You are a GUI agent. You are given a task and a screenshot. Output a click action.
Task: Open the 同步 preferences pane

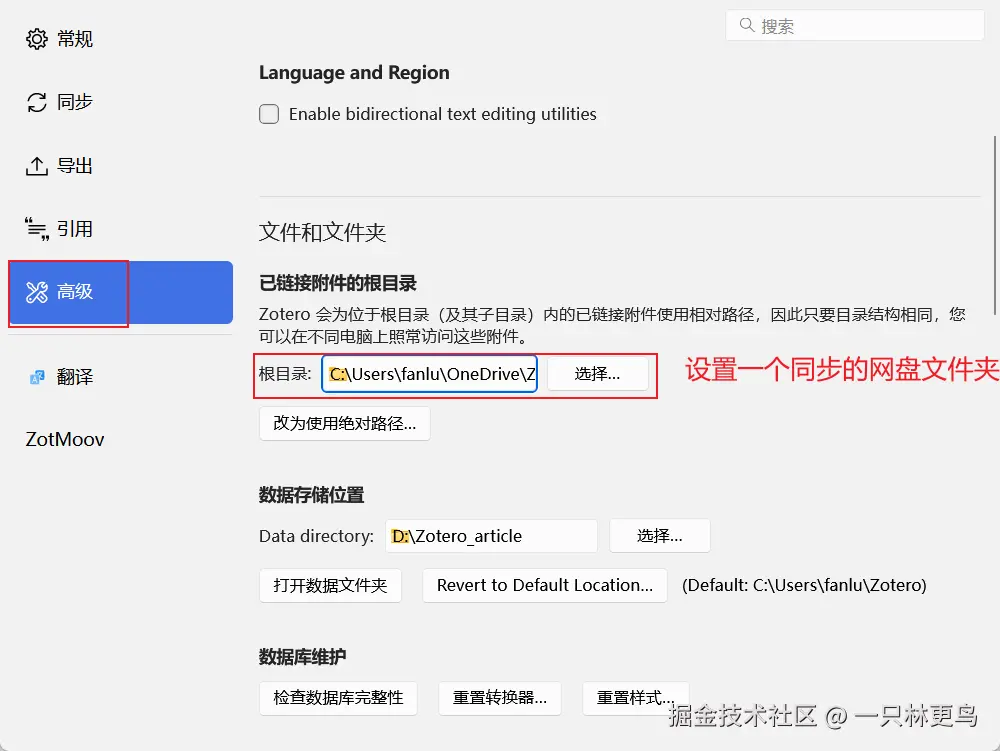tap(121, 102)
